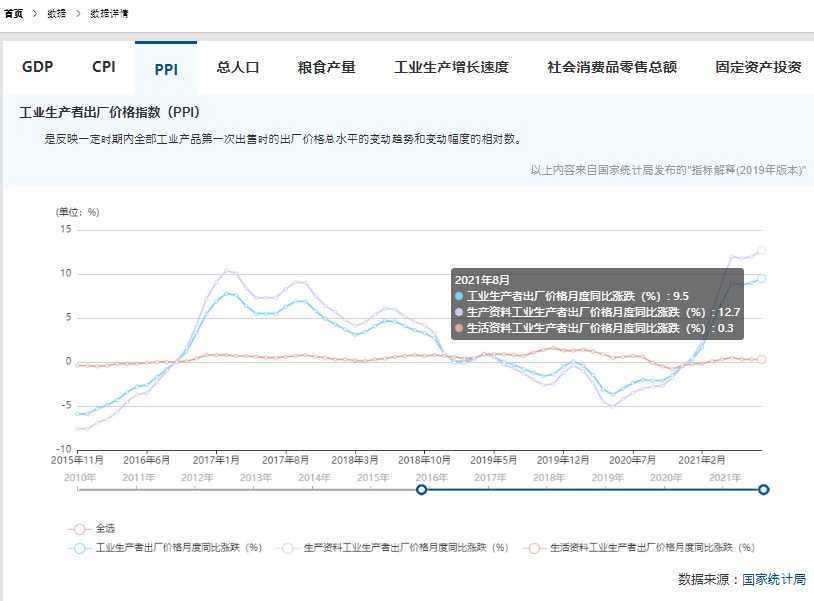Viewport: 814px width, 601px height.
Task: Click the 9.5 blue endpoint on chart
Action: tap(761, 278)
